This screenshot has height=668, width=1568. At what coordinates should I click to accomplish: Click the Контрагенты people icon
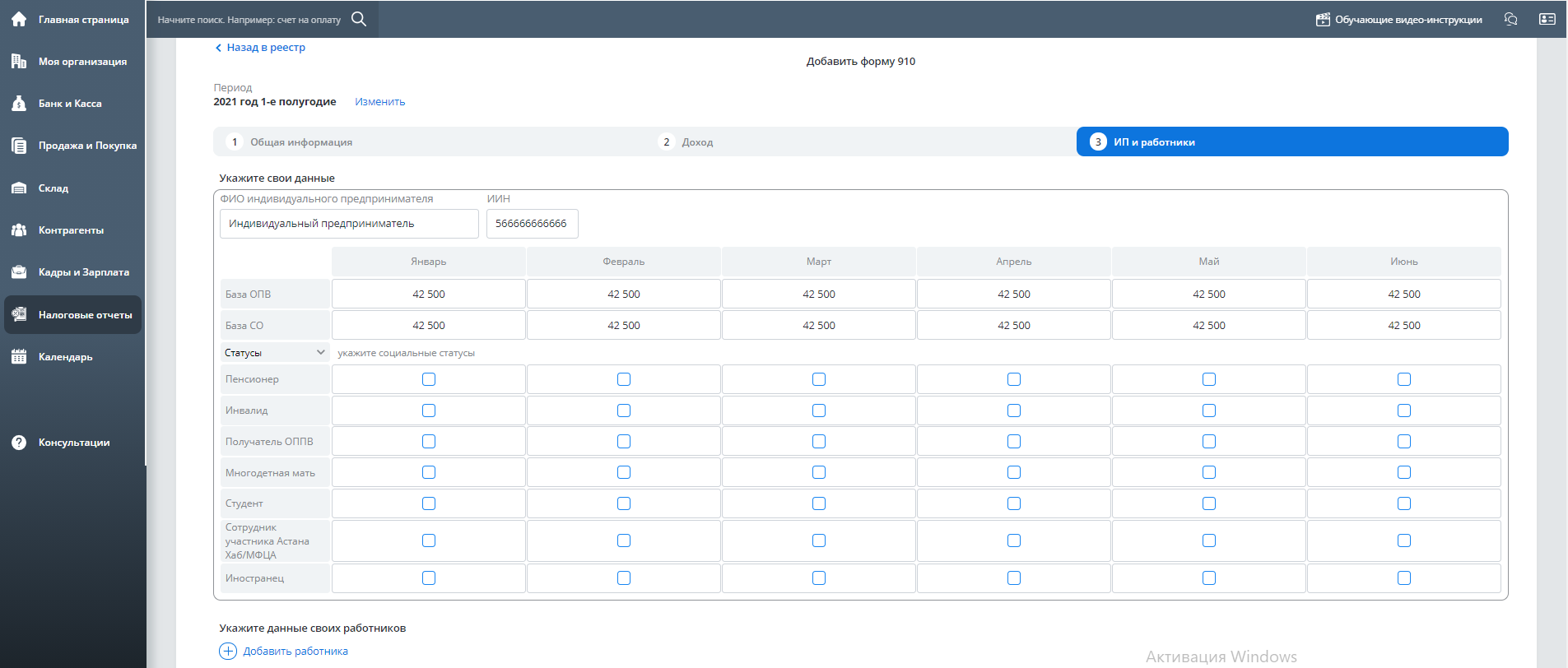[x=19, y=230]
